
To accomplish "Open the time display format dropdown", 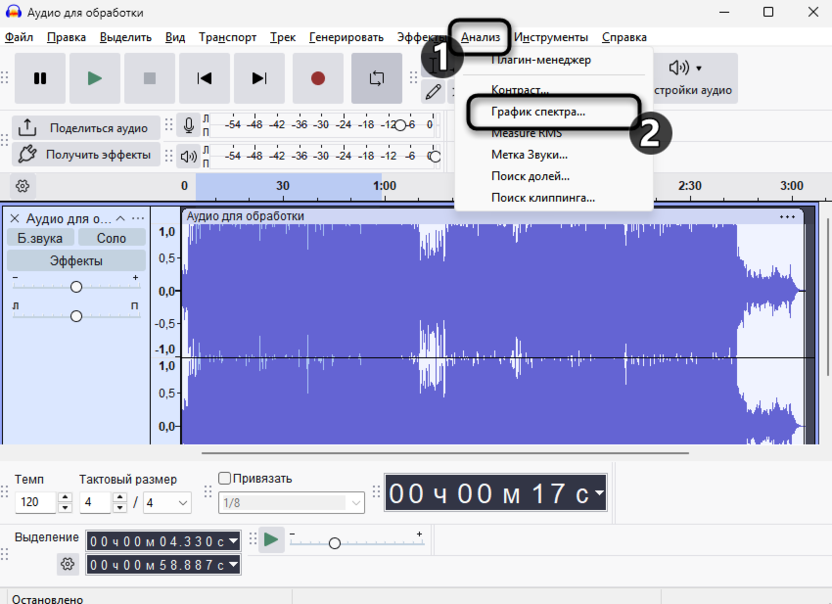I will pyautogui.click(x=600, y=492).
